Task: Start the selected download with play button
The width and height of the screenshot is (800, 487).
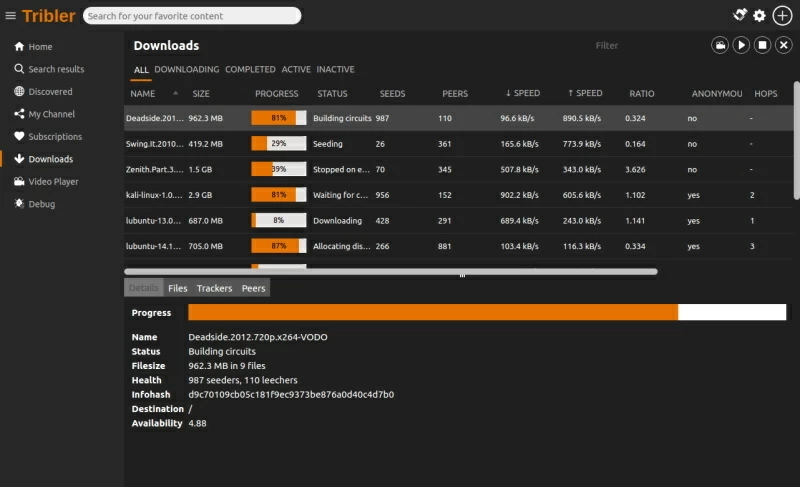Action: [741, 45]
